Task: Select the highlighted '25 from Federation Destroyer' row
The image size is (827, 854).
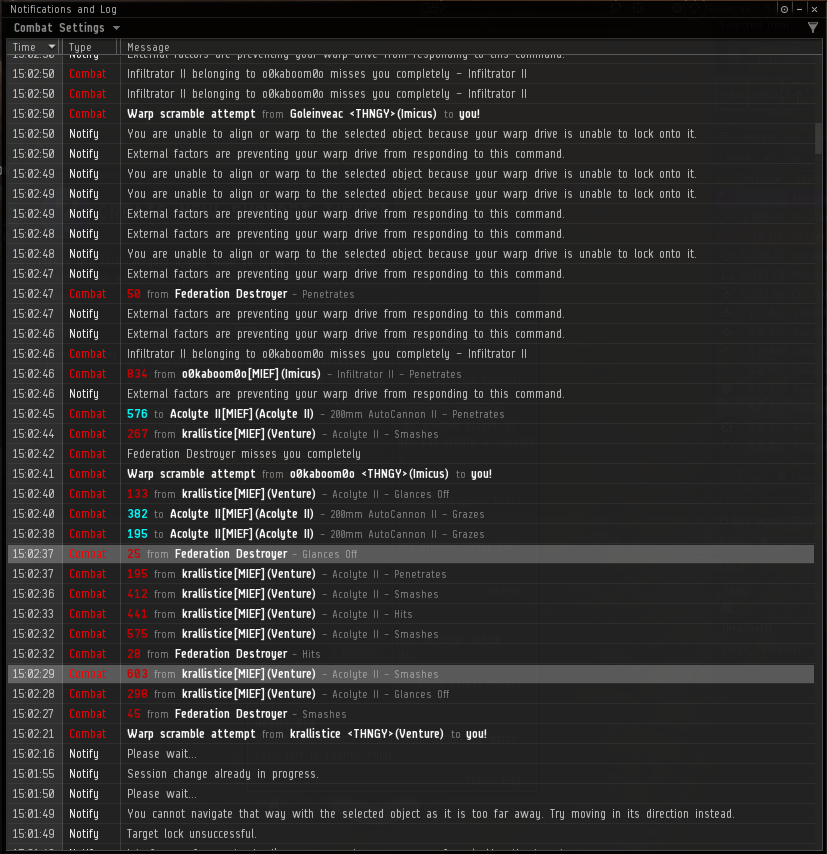Action: 411,554
